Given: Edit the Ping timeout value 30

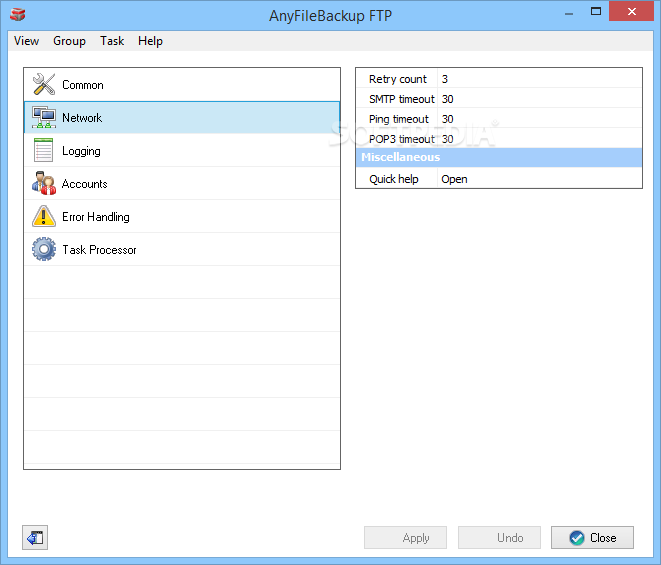Looking at the screenshot, I should click(x=540, y=119).
